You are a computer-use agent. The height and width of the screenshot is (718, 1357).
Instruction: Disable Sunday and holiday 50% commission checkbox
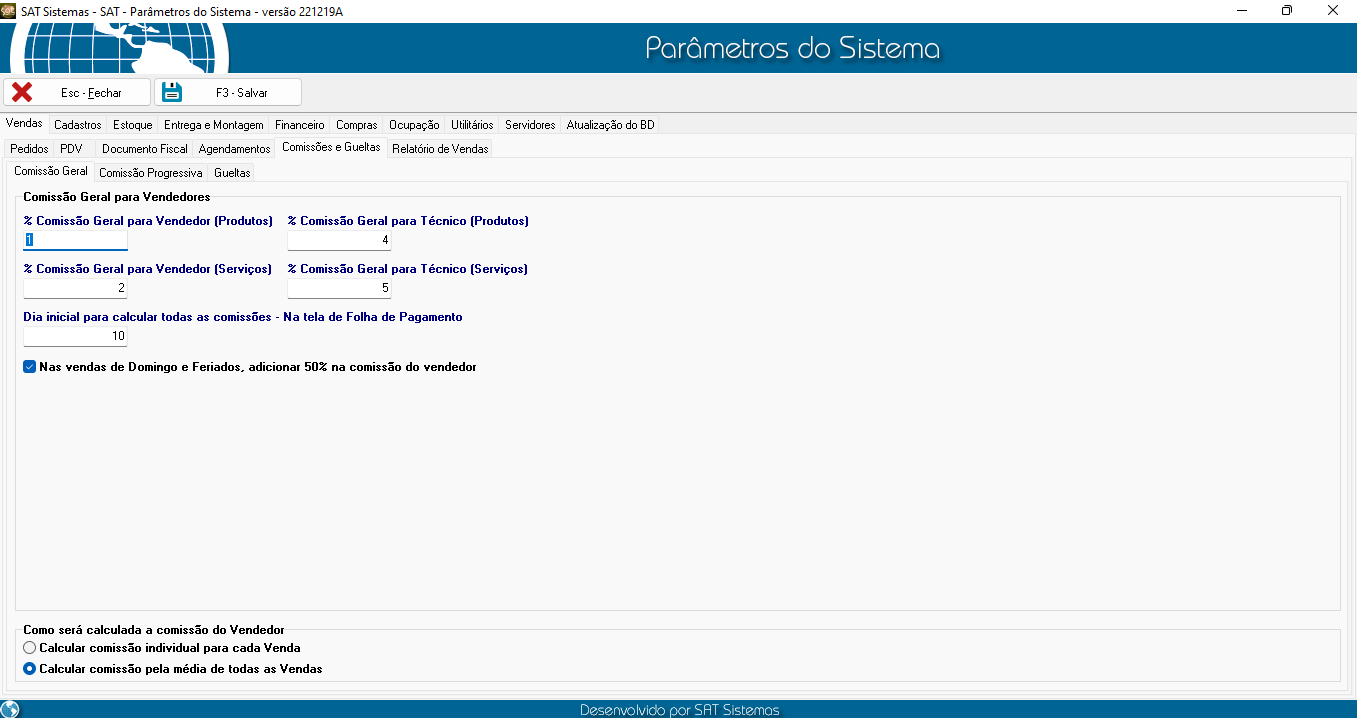point(30,367)
